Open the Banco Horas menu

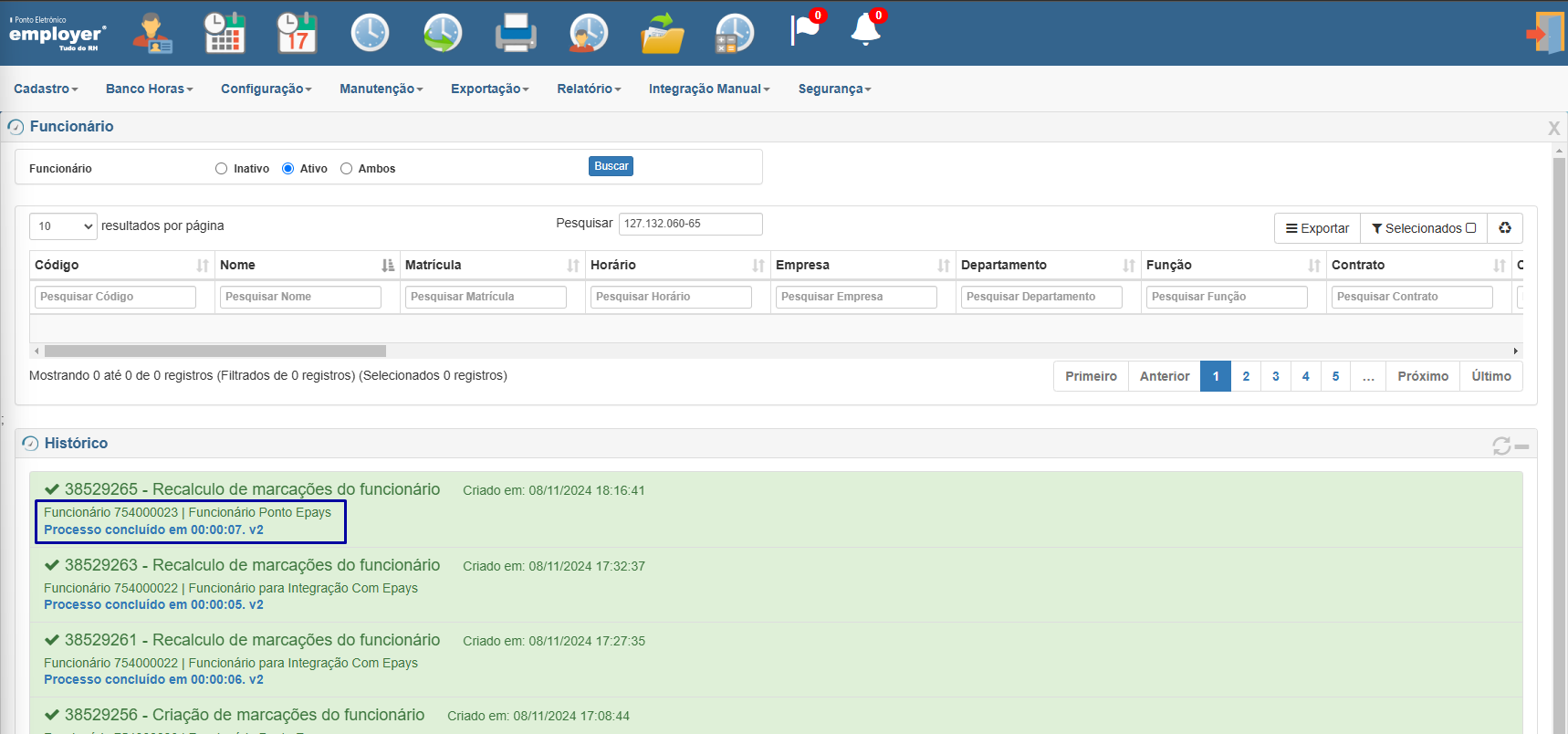(150, 89)
